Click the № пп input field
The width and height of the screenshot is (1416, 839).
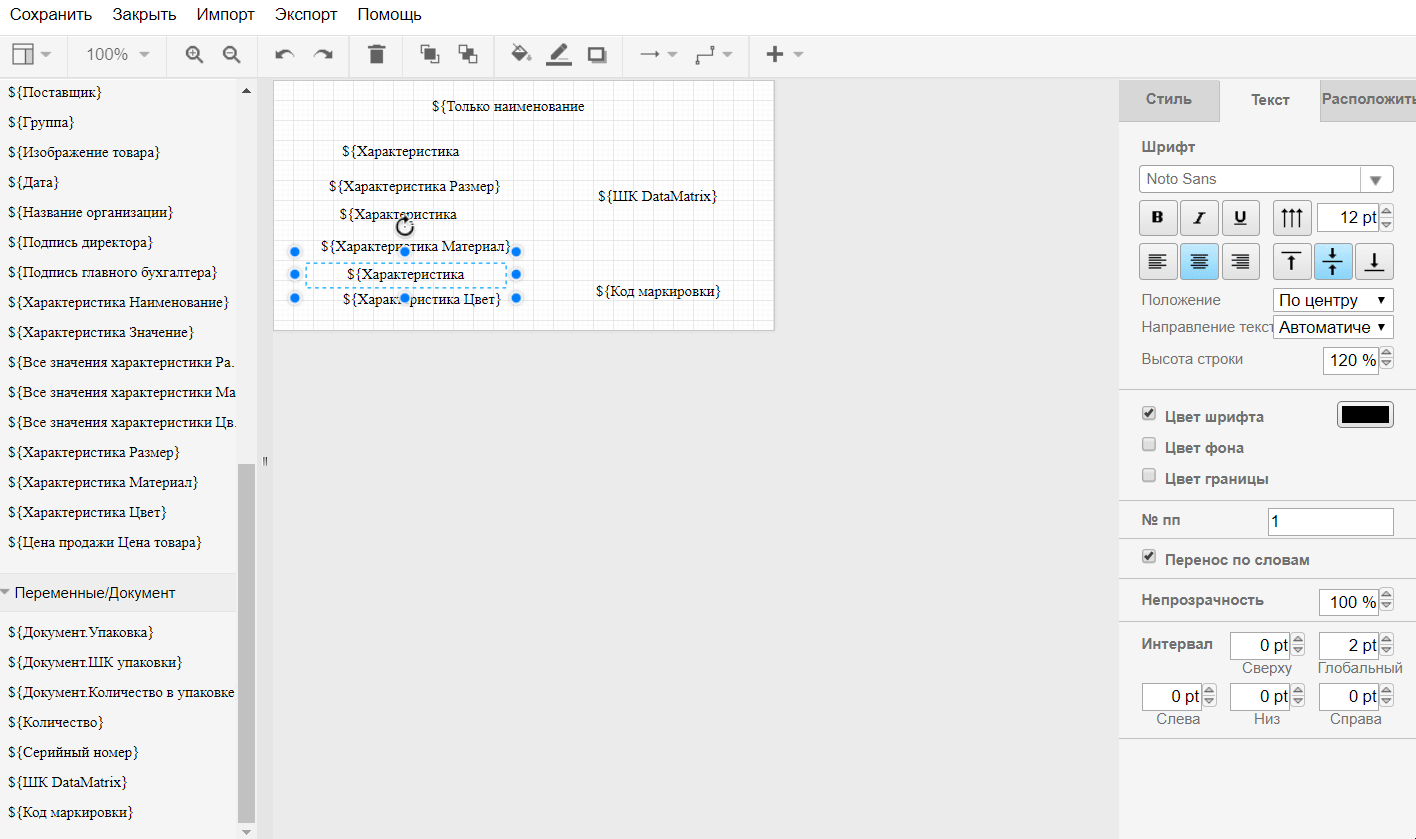(x=1330, y=521)
